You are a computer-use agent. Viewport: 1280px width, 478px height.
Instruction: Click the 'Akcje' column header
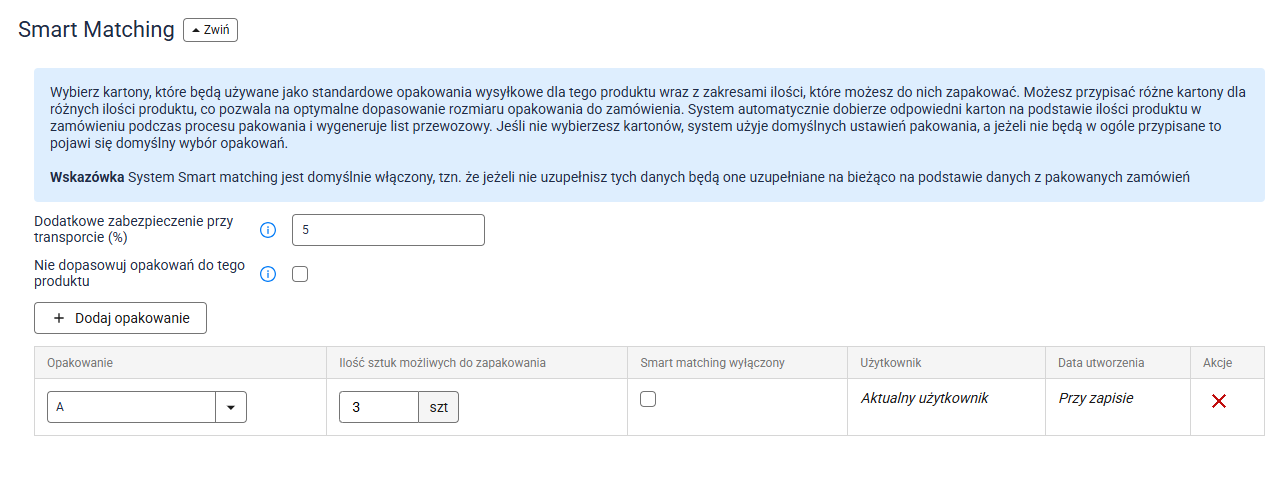coord(1217,363)
